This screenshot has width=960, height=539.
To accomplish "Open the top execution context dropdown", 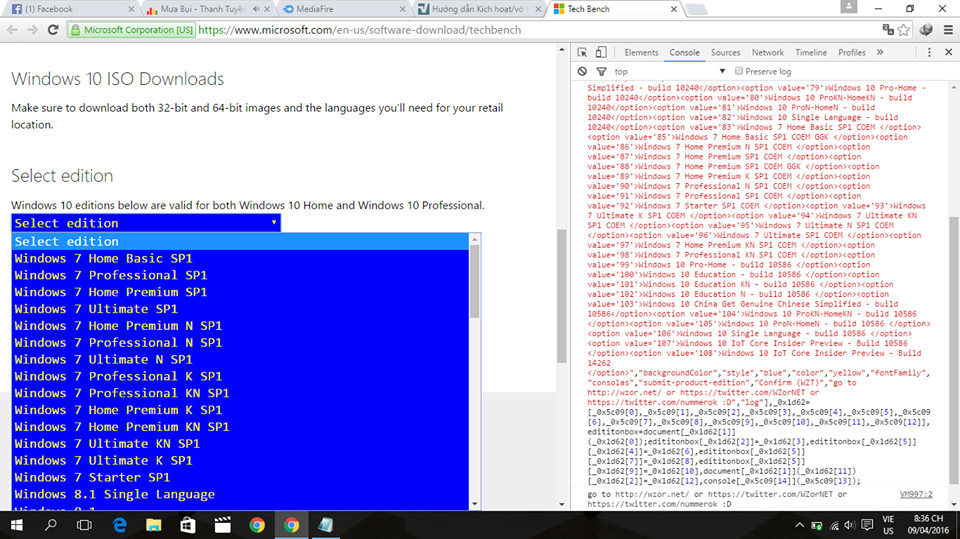I will coord(670,72).
